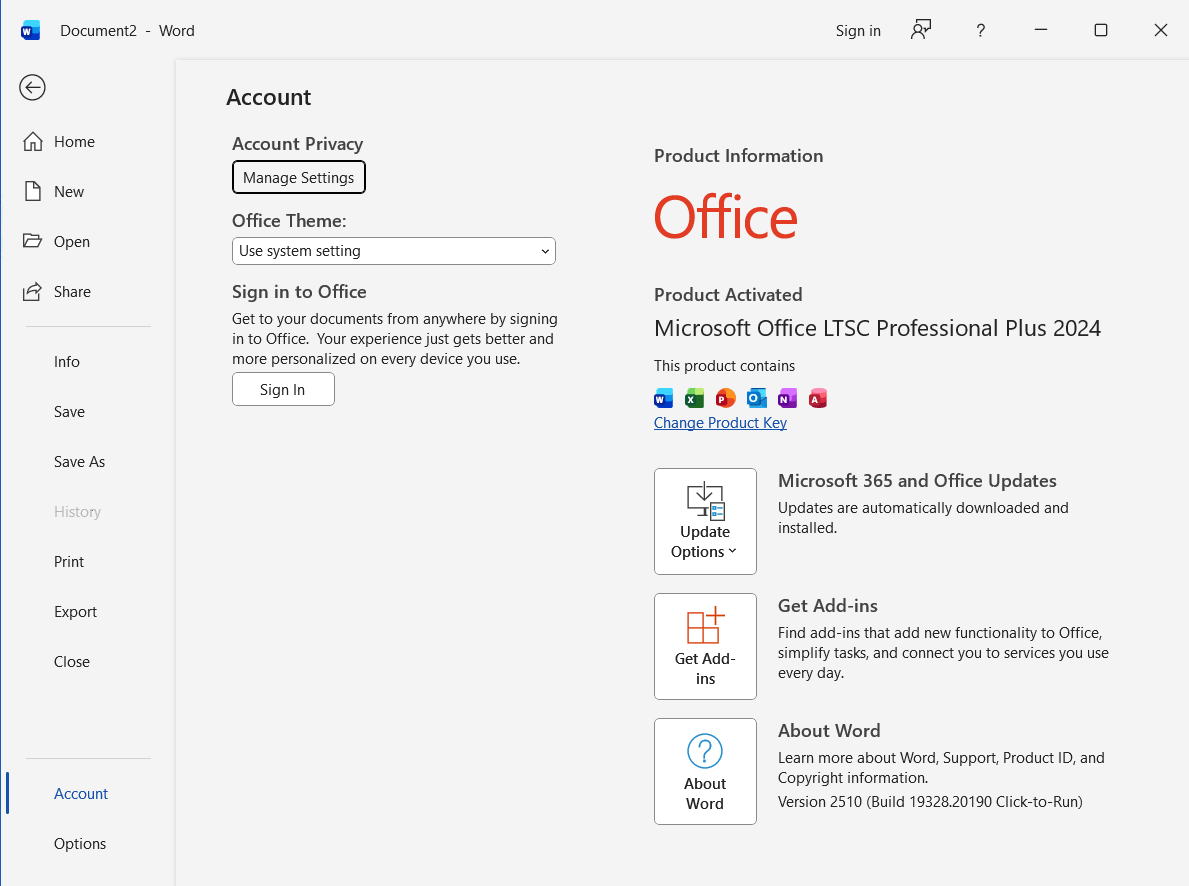Open the feedback person icon in title bar

point(921,30)
